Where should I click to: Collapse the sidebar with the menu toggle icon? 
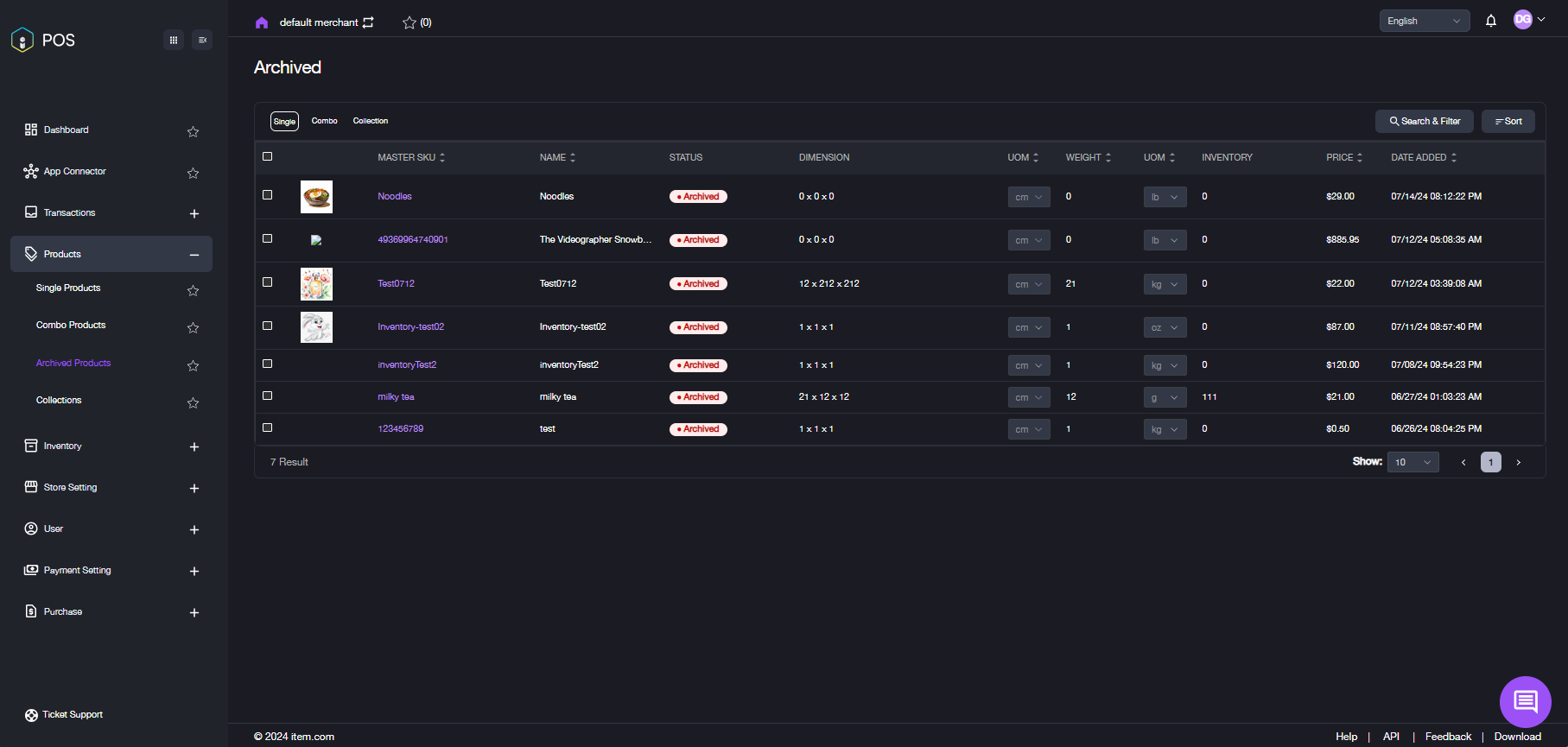[202, 40]
